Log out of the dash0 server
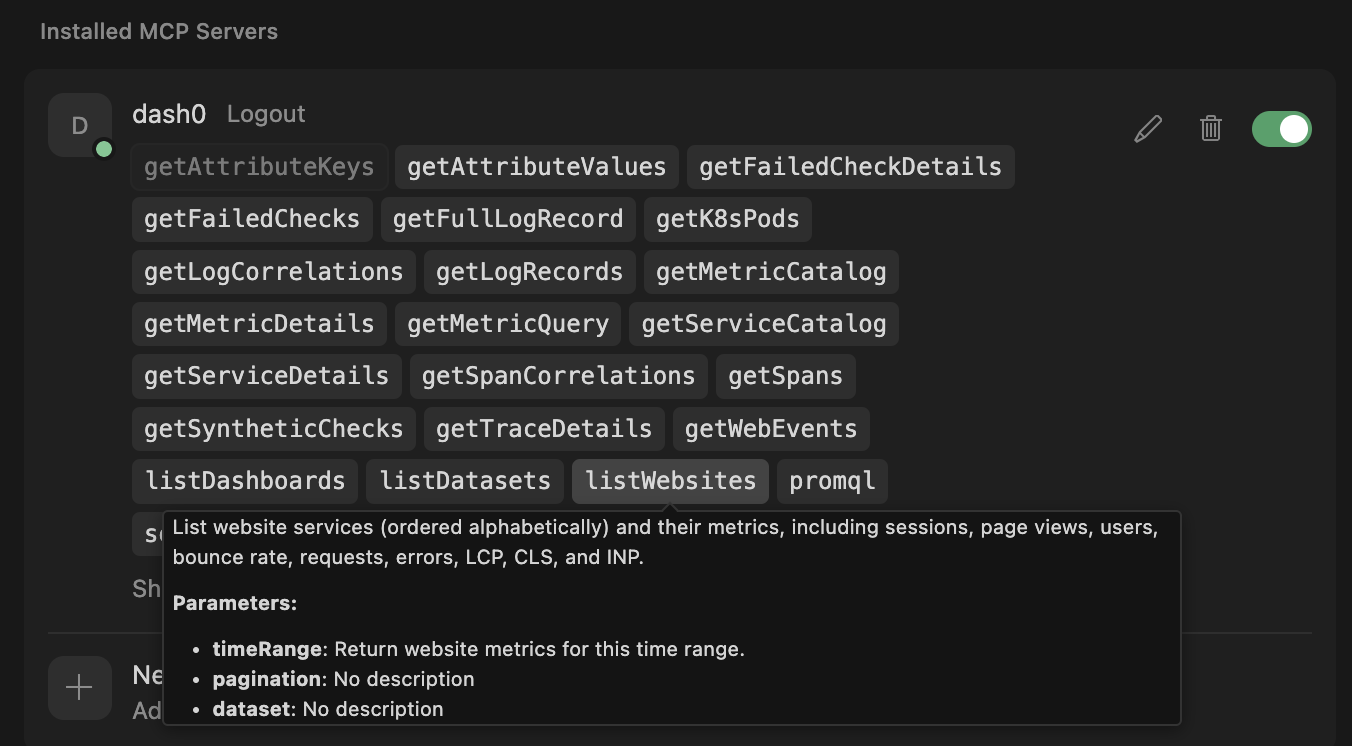The height and width of the screenshot is (746, 1352). (x=266, y=114)
